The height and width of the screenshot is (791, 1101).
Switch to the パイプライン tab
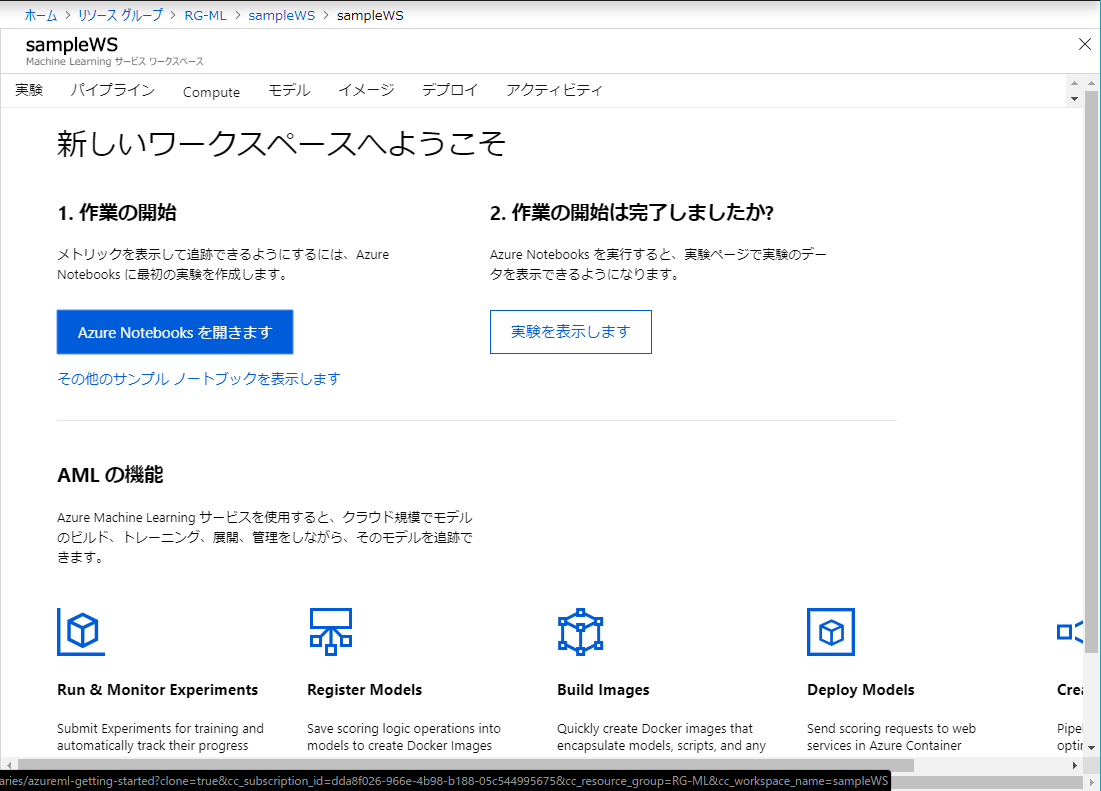click(x=112, y=91)
